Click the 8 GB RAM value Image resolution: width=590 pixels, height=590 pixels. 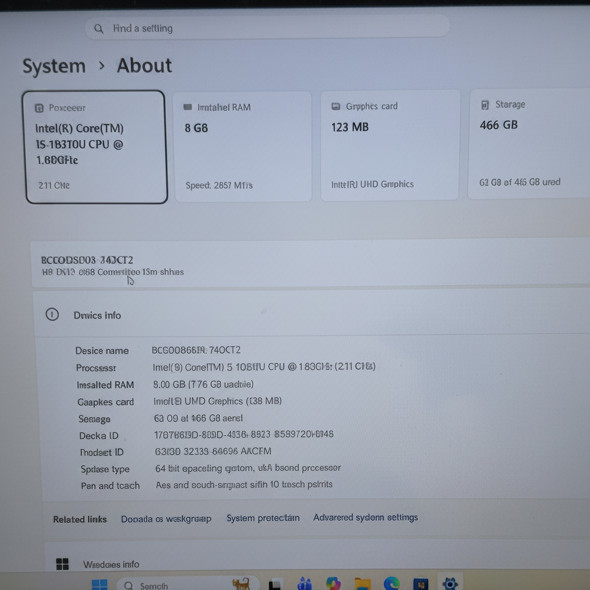click(196, 128)
